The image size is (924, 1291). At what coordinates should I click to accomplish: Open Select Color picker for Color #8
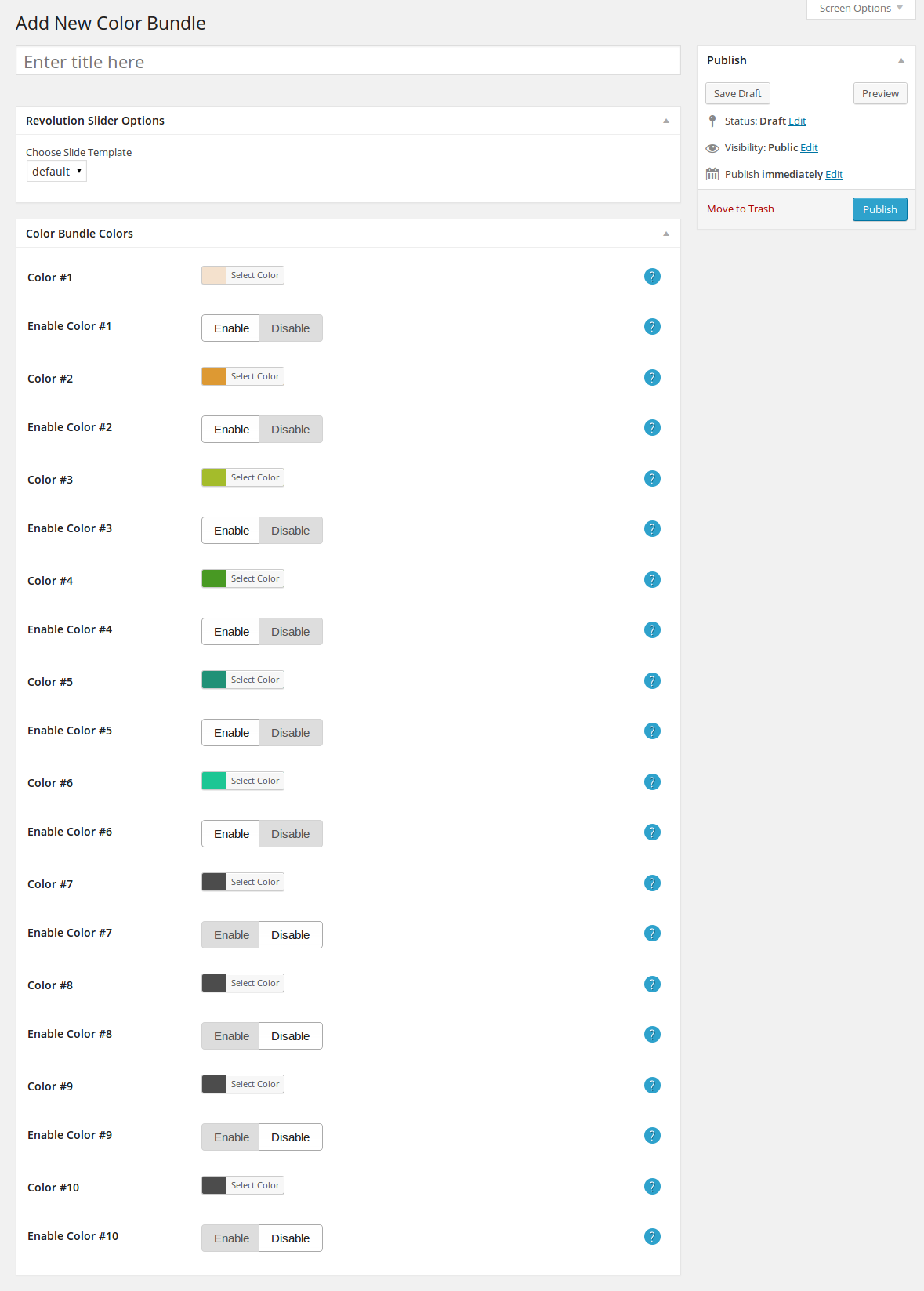[255, 983]
